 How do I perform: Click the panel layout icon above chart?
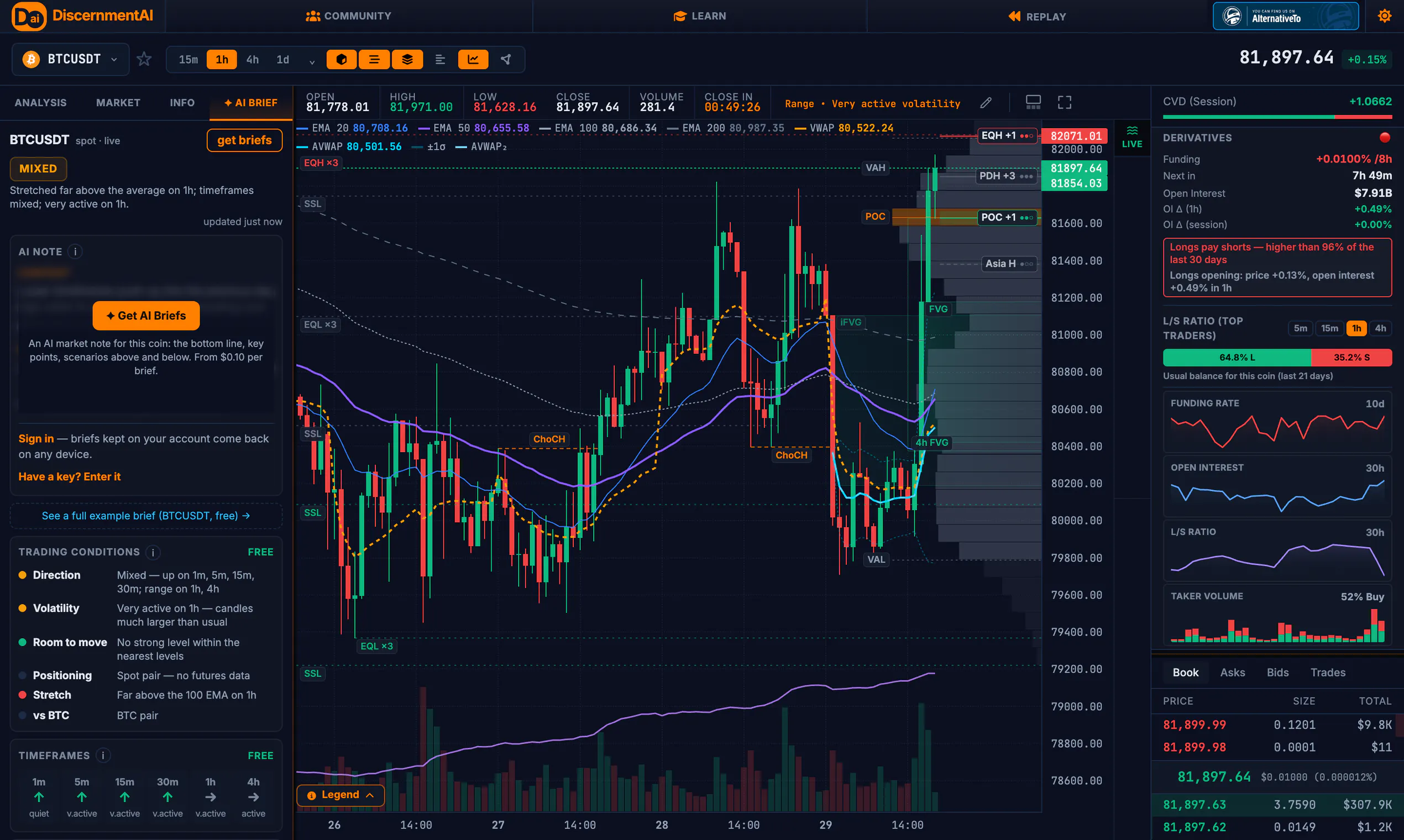tap(1033, 102)
